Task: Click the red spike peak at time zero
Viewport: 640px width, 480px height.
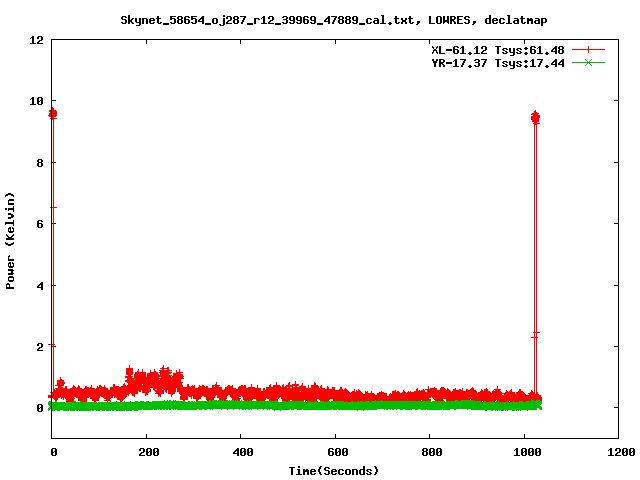Action: click(x=53, y=113)
